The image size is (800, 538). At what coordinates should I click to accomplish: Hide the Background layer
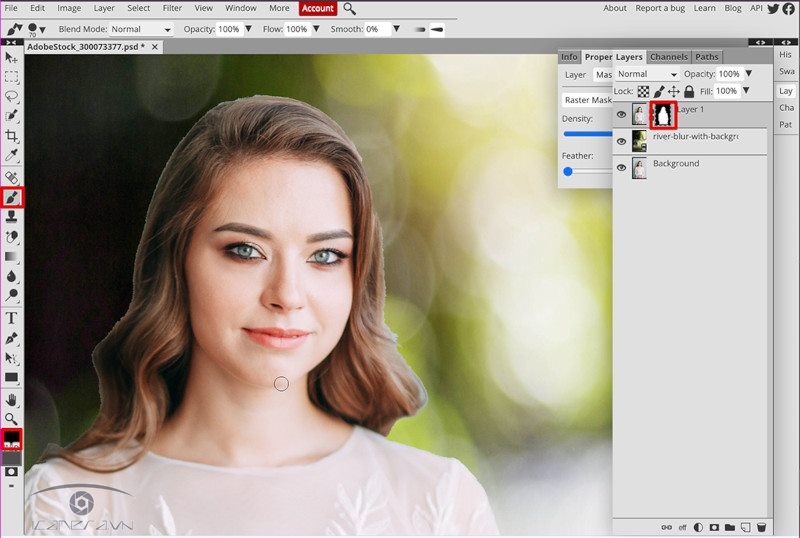coord(622,169)
